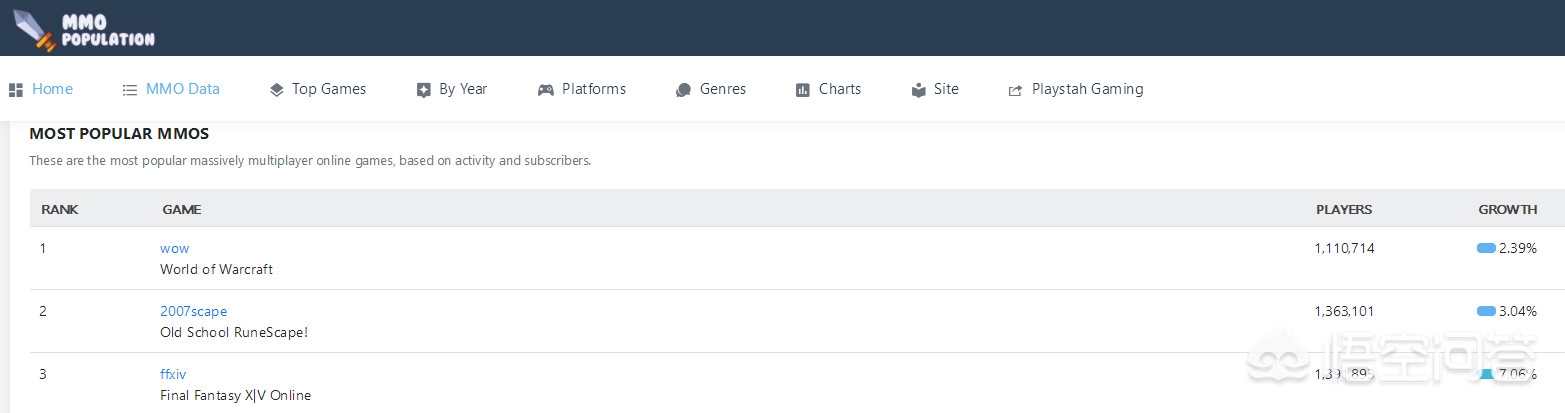This screenshot has height=413, width=1565.
Task: Open the By Year menu
Action: pyautogui.click(x=463, y=89)
